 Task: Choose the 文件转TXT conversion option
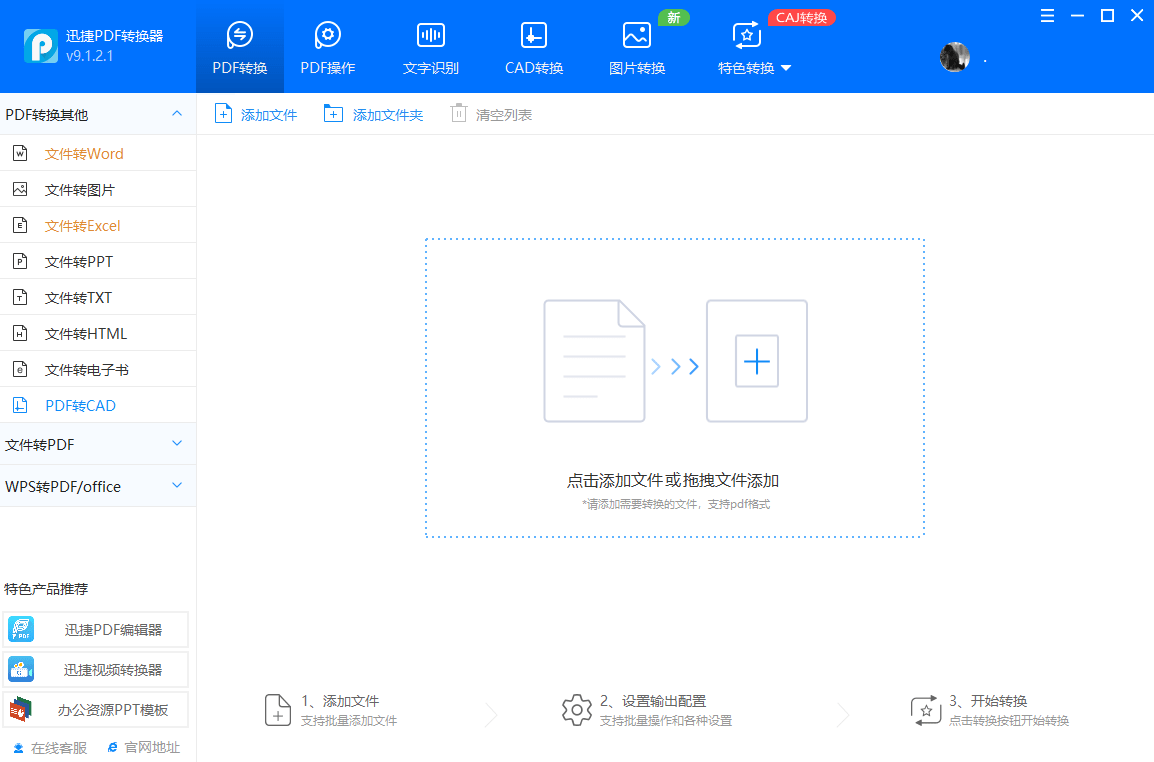(x=80, y=297)
